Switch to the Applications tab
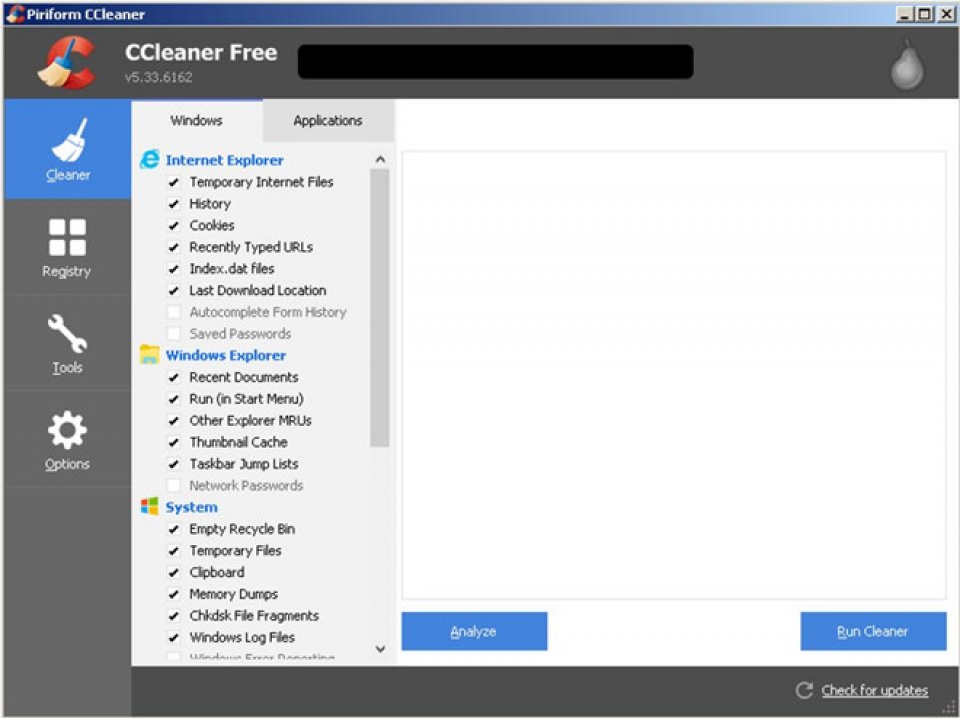Screen dimensions: 960x718 (x=327, y=120)
